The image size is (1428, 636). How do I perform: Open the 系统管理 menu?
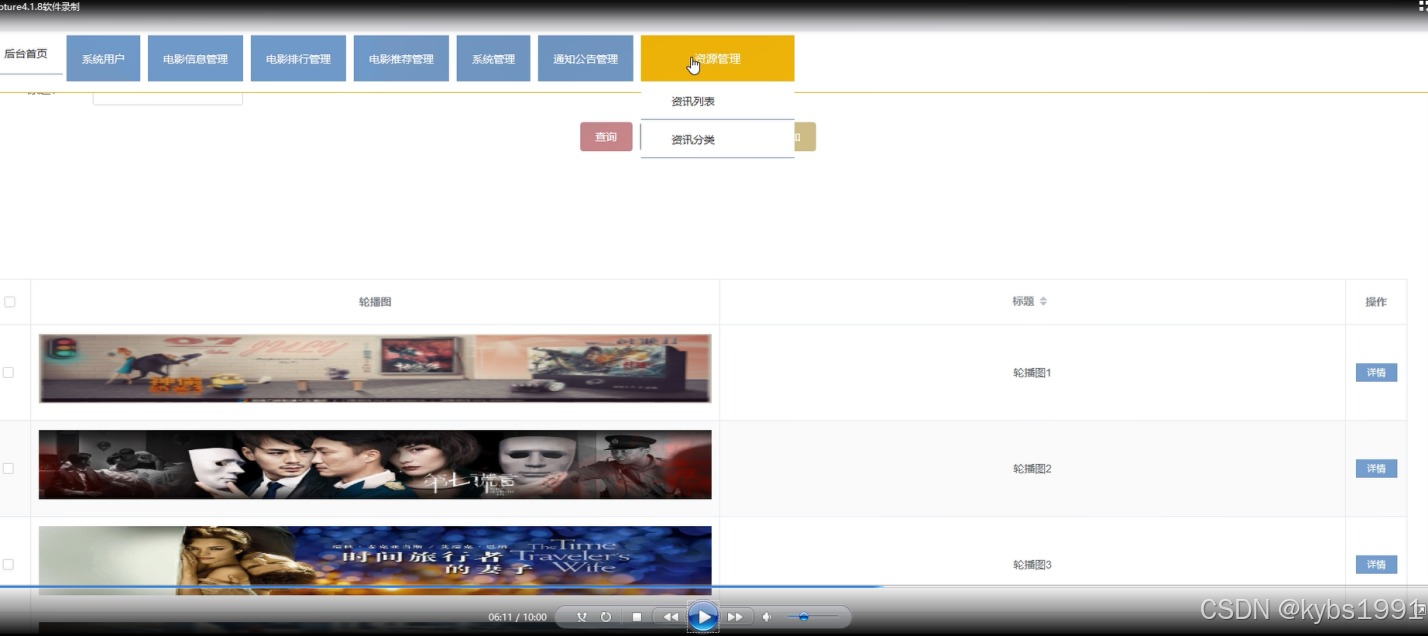tap(493, 59)
